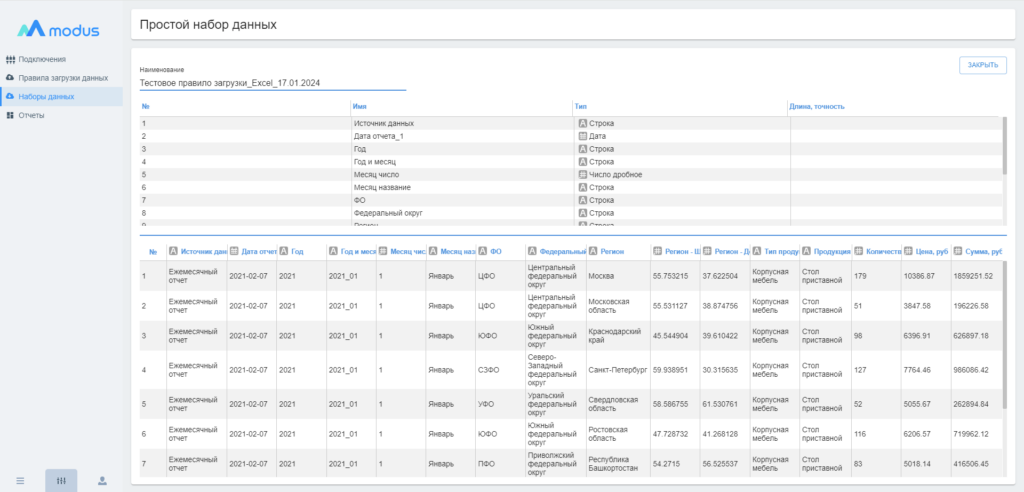Open Правила загрузки данных section
This screenshot has height=492, width=1024.
coord(63,78)
